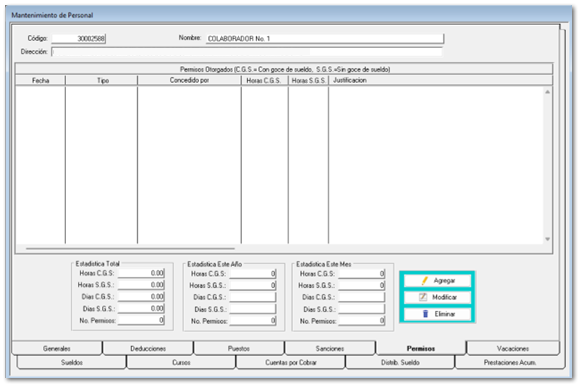Open the Deducciones tab
Image resolution: width=581 pixels, height=387 pixels.
click(x=148, y=348)
